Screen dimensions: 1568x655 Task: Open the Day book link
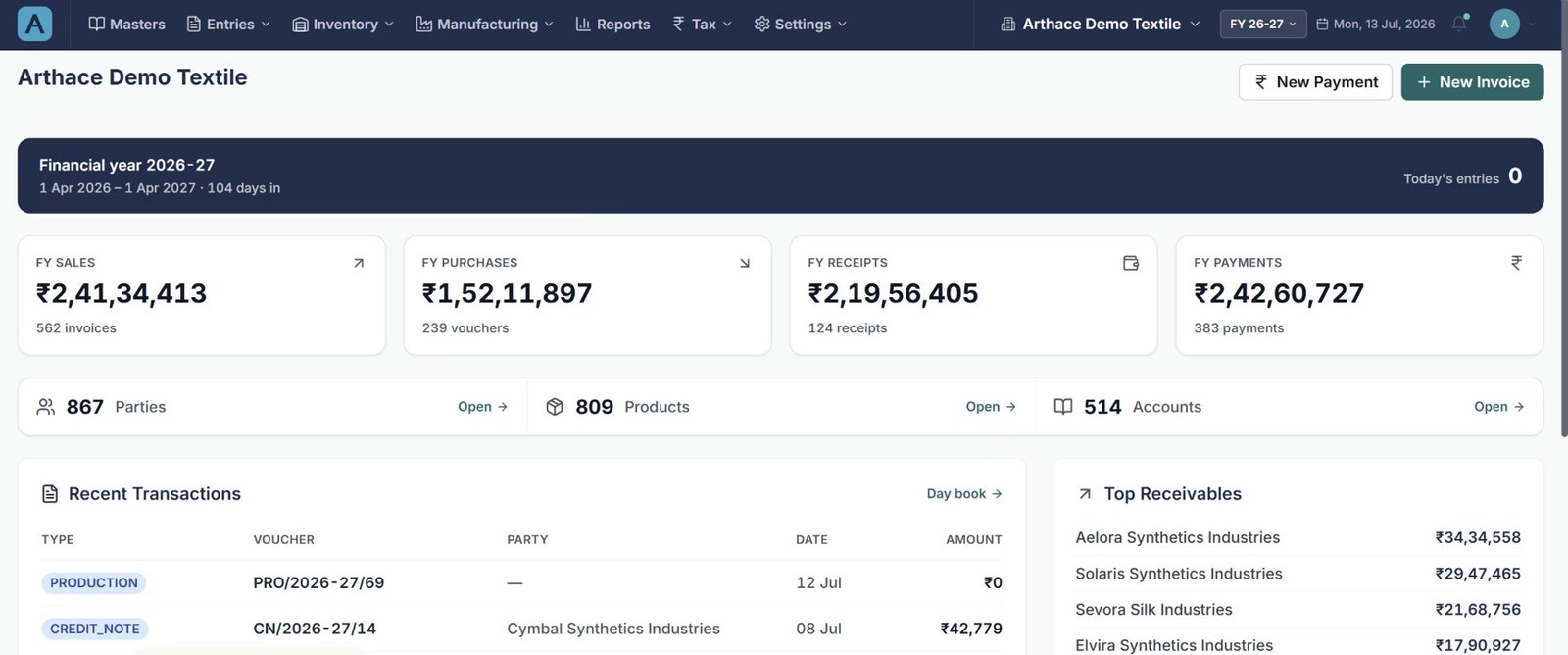coord(964,494)
